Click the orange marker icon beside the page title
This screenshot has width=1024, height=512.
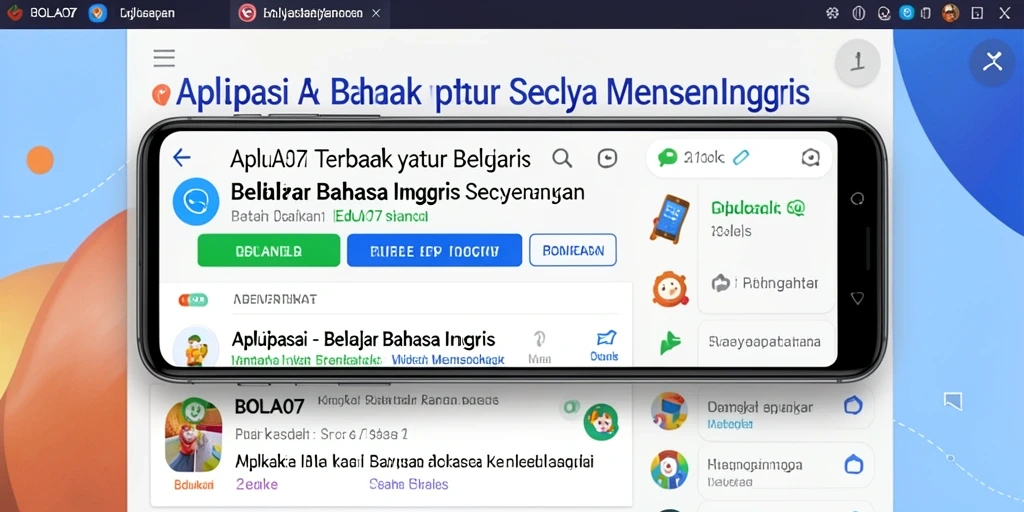[161, 94]
